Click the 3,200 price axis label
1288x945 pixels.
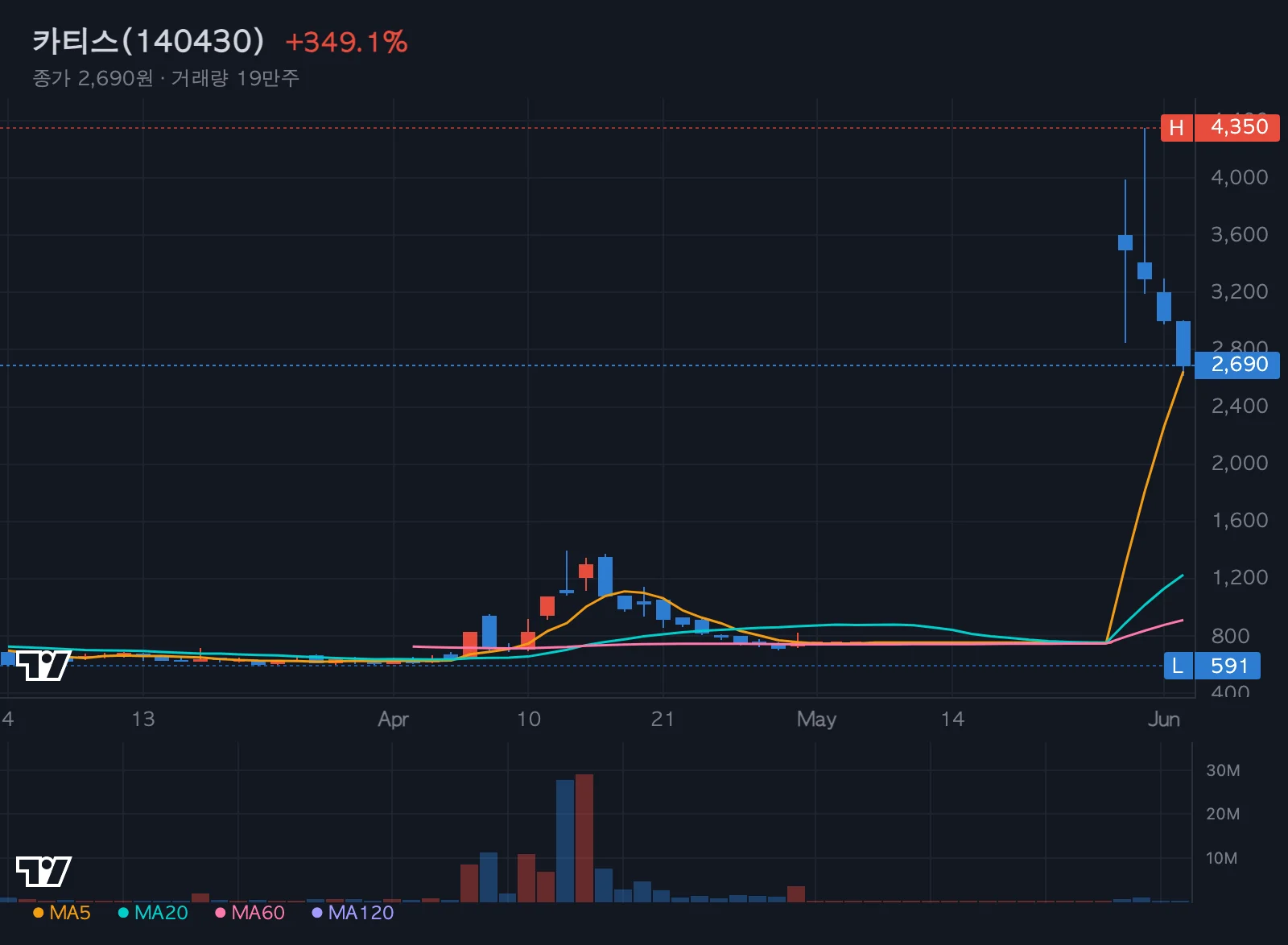pyautogui.click(x=1239, y=291)
